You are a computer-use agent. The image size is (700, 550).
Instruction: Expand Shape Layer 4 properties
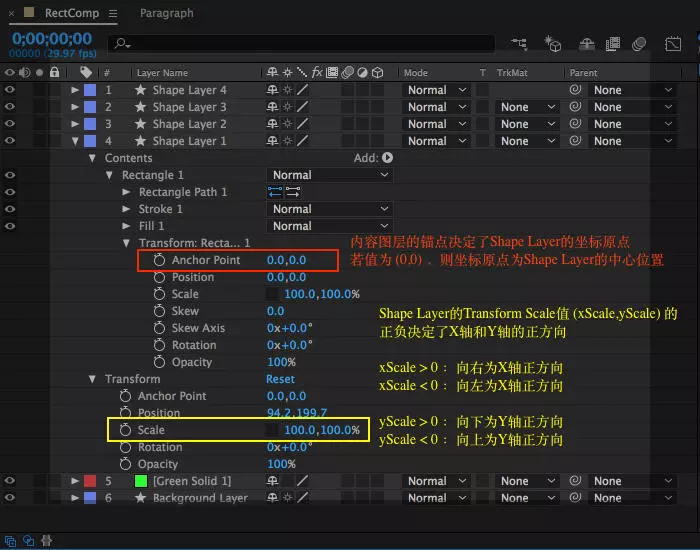[75, 90]
